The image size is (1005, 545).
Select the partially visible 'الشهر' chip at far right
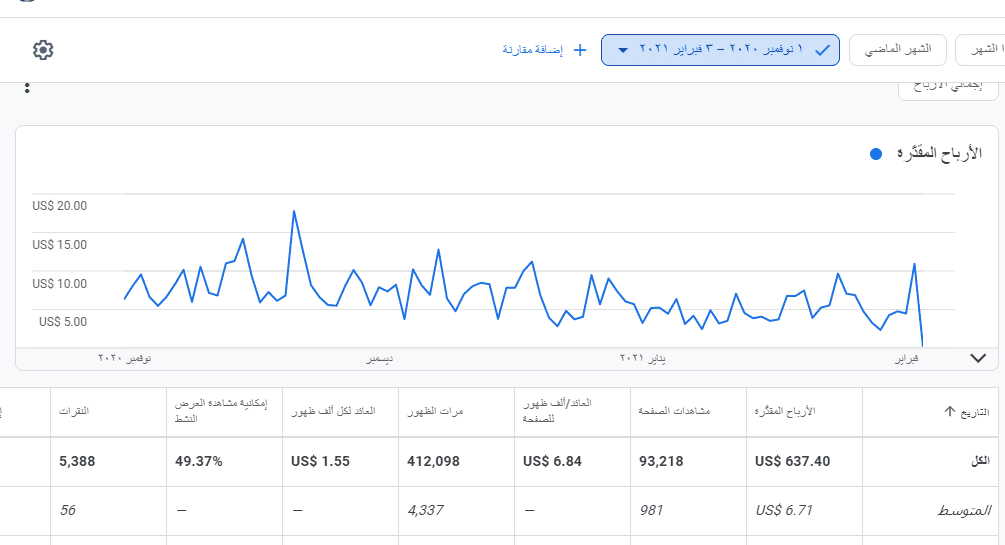point(982,49)
